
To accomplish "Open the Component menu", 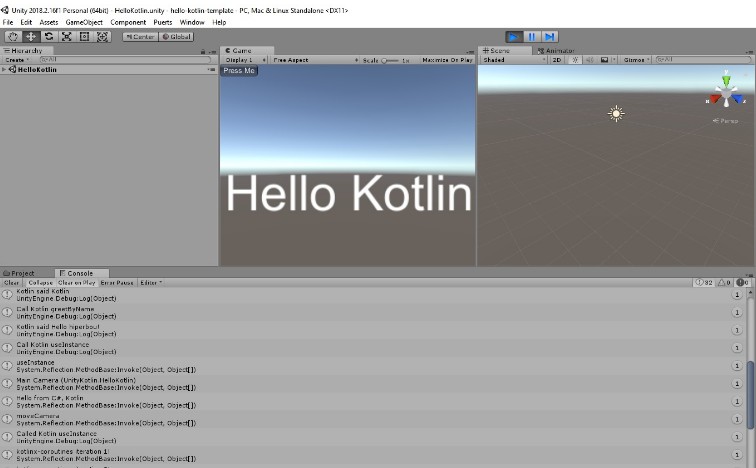I will tap(128, 22).
